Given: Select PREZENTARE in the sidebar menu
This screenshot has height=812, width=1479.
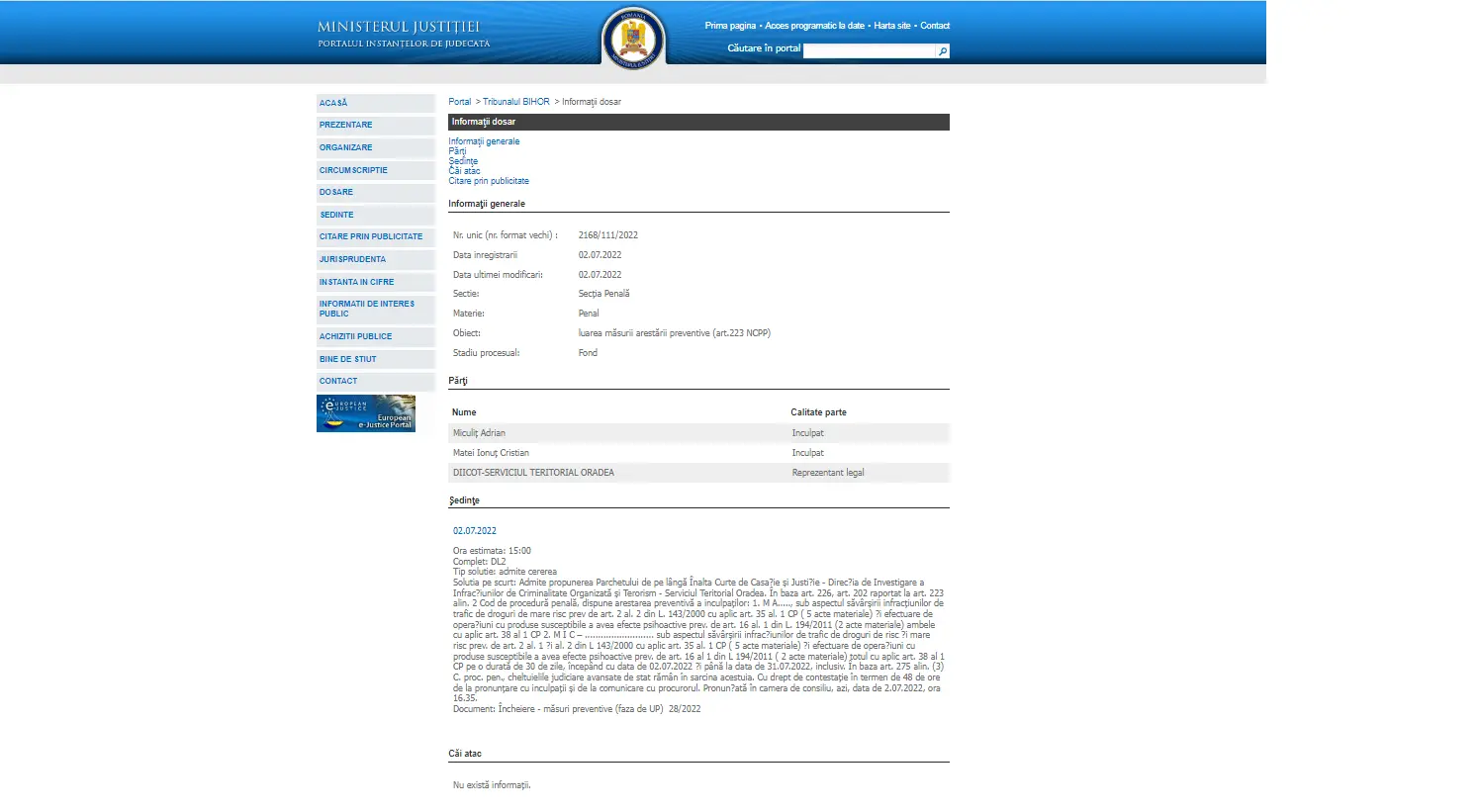Looking at the screenshot, I should click(375, 126).
